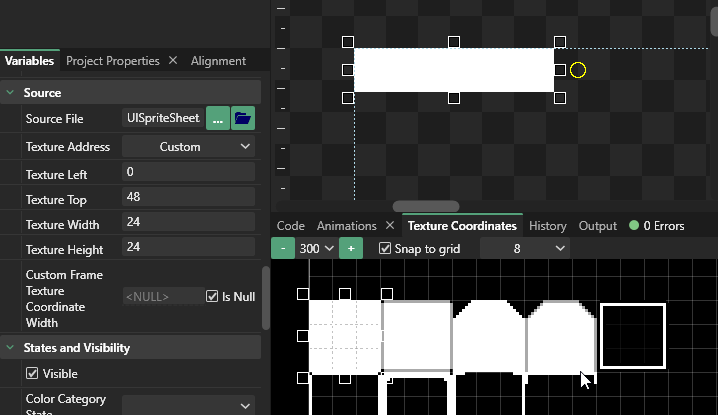Viewport: 718px width, 415px height.
Task: Switch to the Alignment tab
Action: coord(218,61)
